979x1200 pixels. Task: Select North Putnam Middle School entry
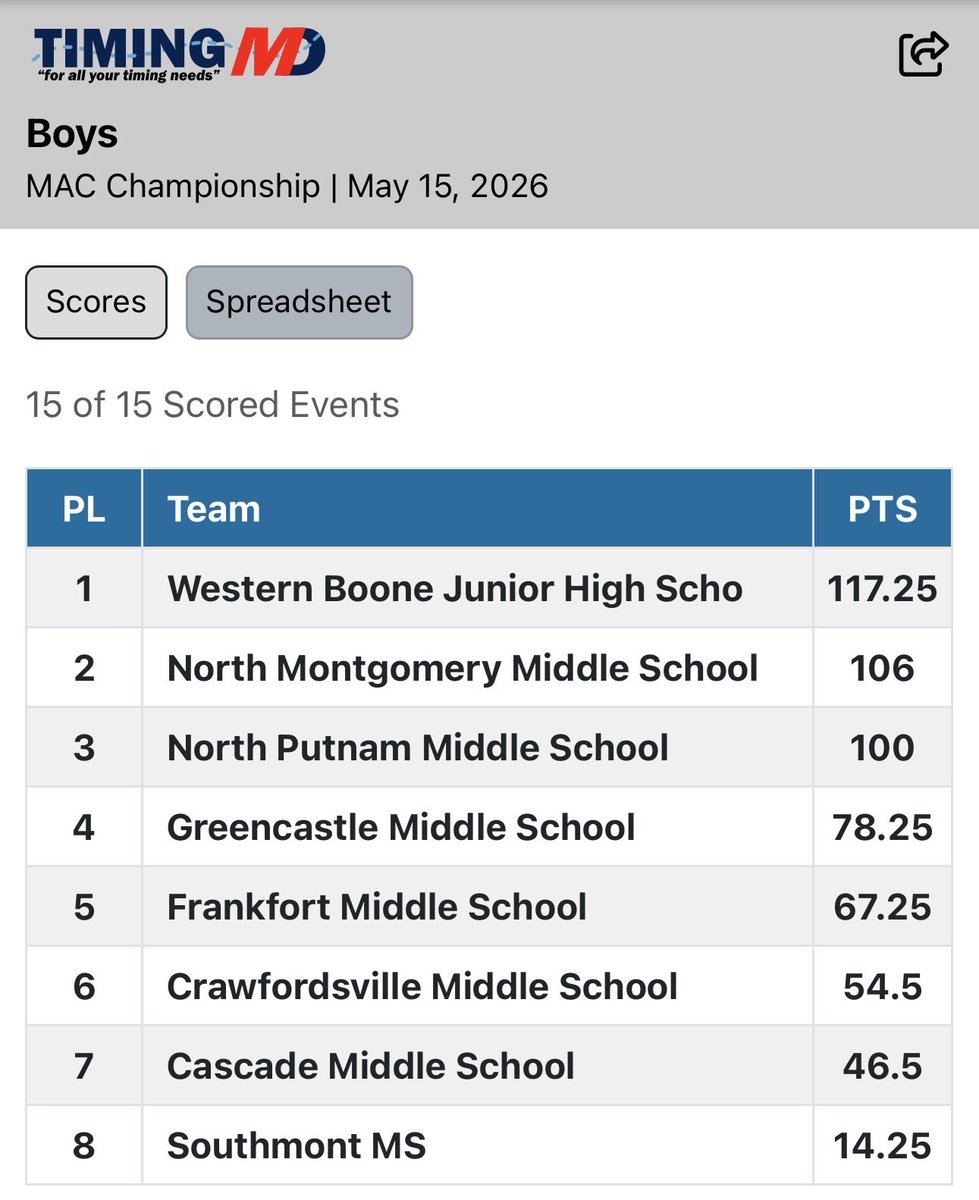pos(489,747)
